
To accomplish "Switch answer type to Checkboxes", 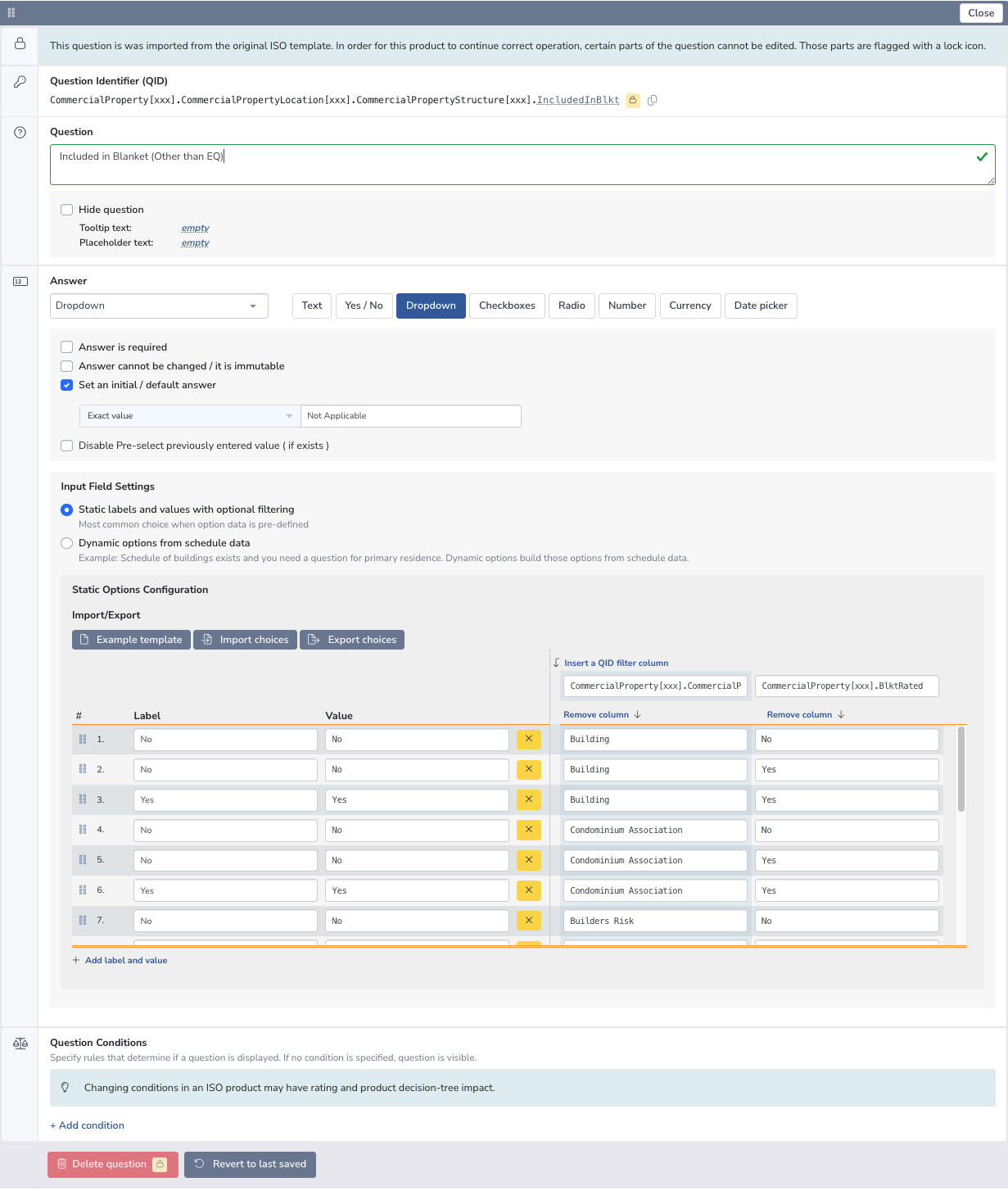I will pyautogui.click(x=507, y=306).
